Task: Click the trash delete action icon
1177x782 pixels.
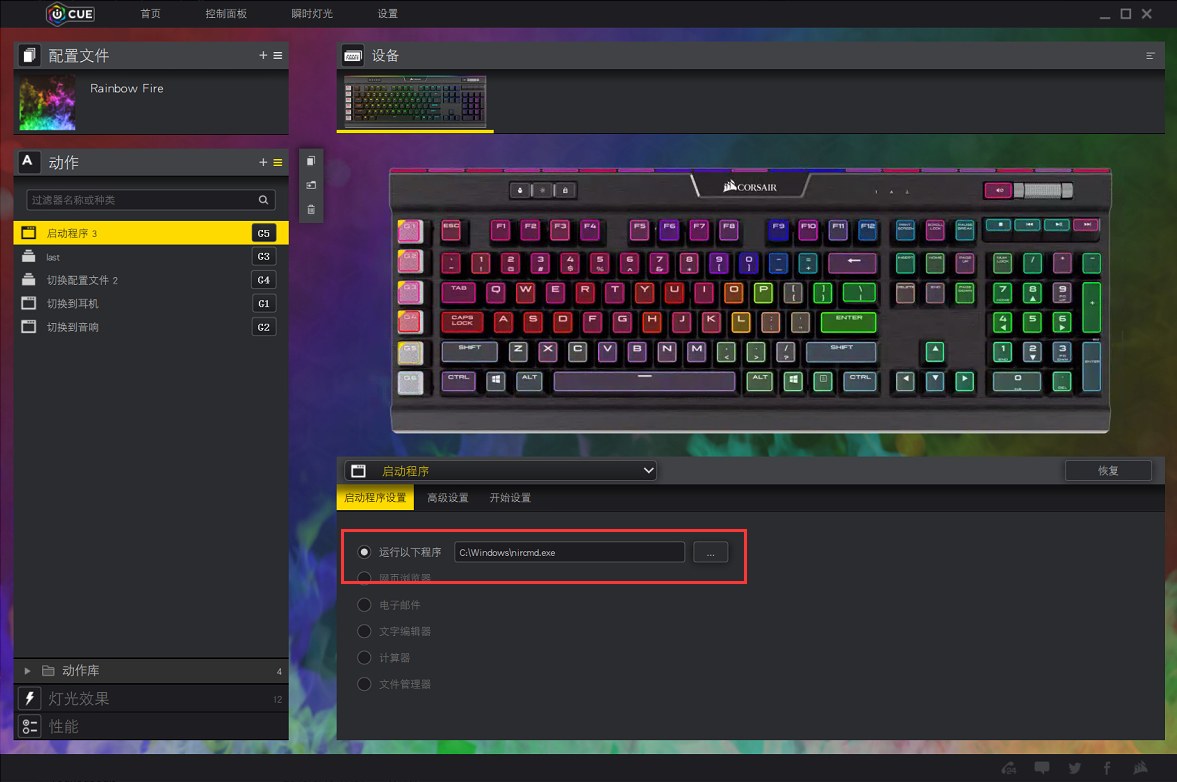Action: [x=311, y=209]
